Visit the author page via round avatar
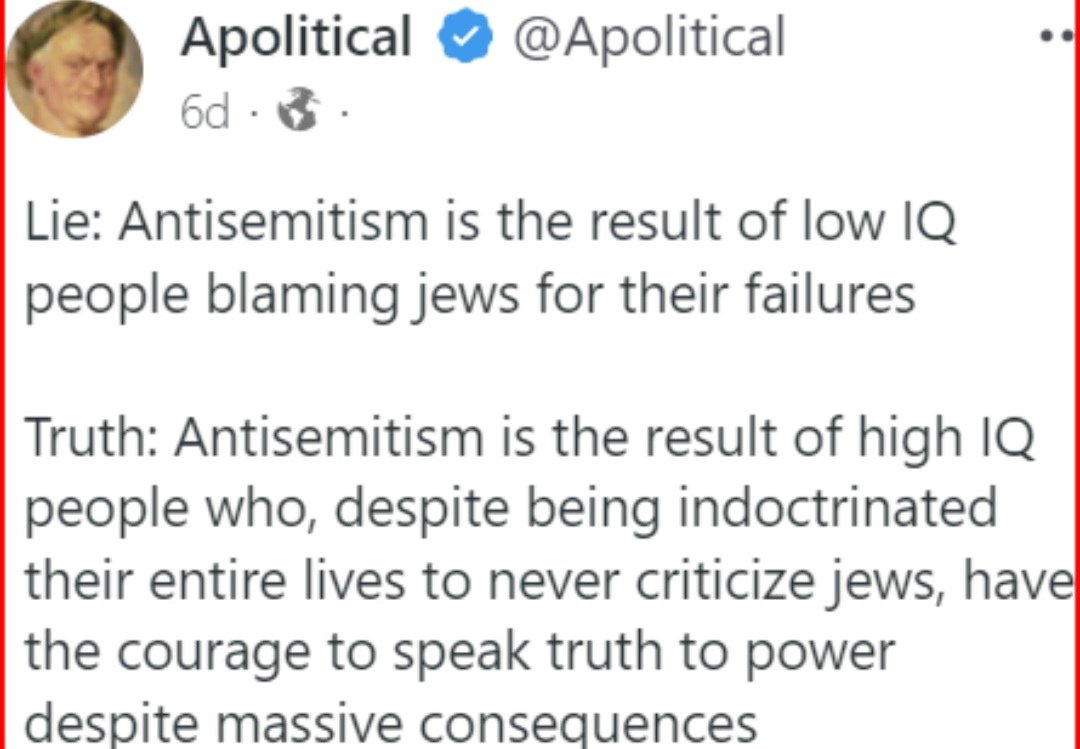Screen dimensions: 1080x749 [74, 68]
